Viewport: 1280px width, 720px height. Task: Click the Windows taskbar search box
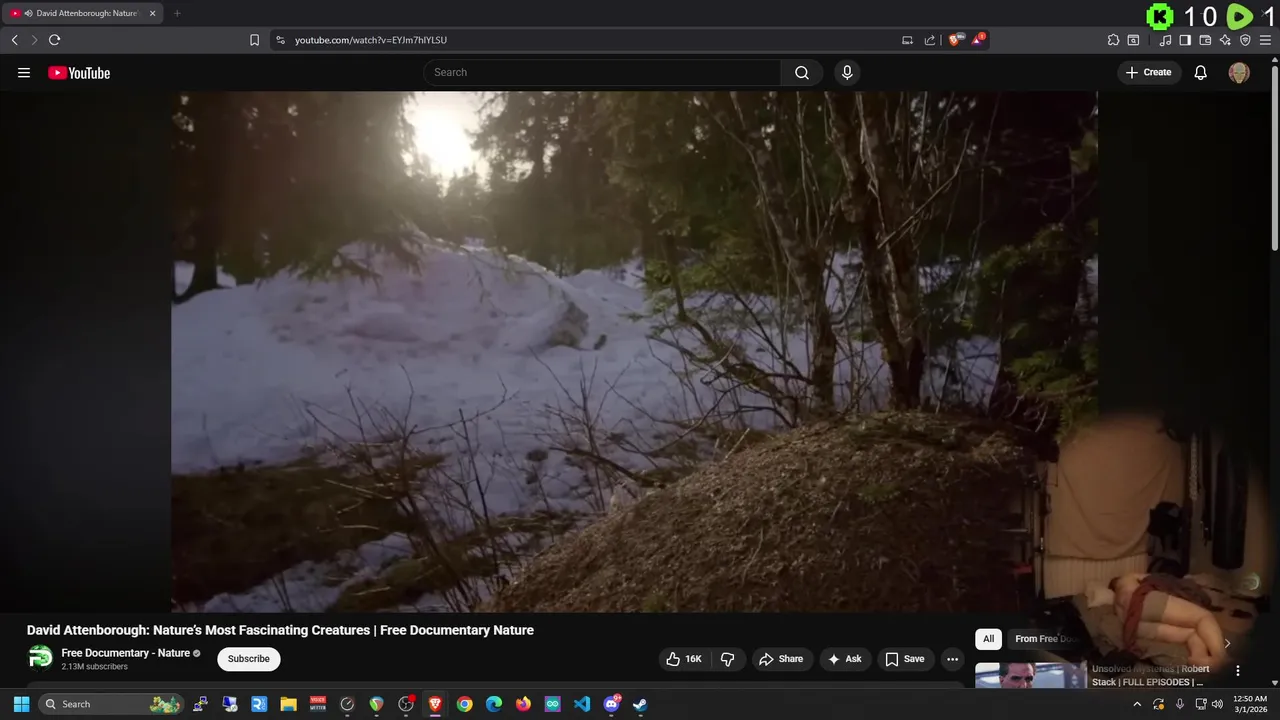pos(112,704)
